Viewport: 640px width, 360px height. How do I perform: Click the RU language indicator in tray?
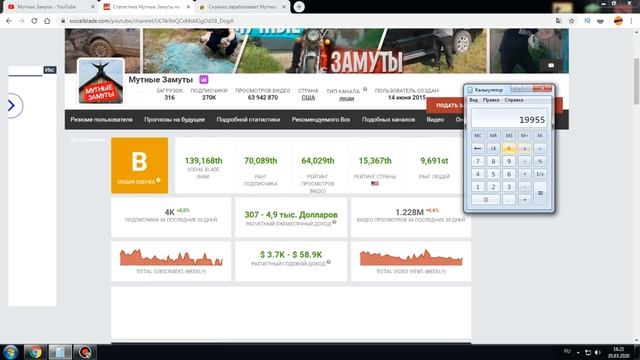(x=567, y=351)
